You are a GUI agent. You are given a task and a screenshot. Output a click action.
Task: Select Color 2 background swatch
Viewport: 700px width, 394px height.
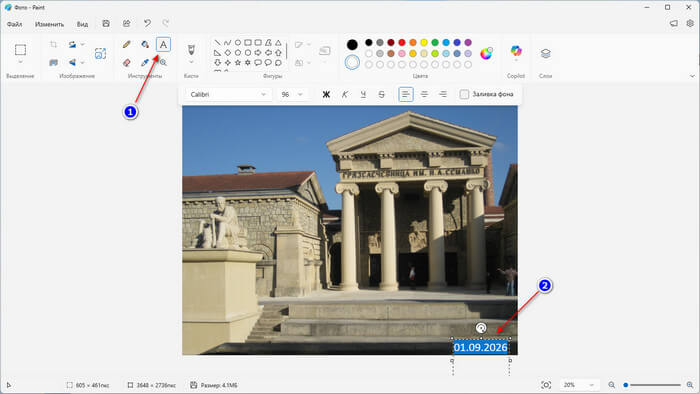point(352,62)
